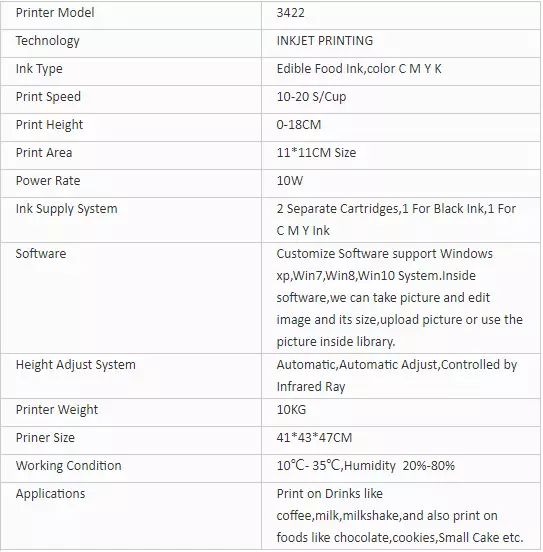Viewport: 543px width, 552px height.
Task: Select the 41*43*47CM printer size value
Action: pos(314,438)
